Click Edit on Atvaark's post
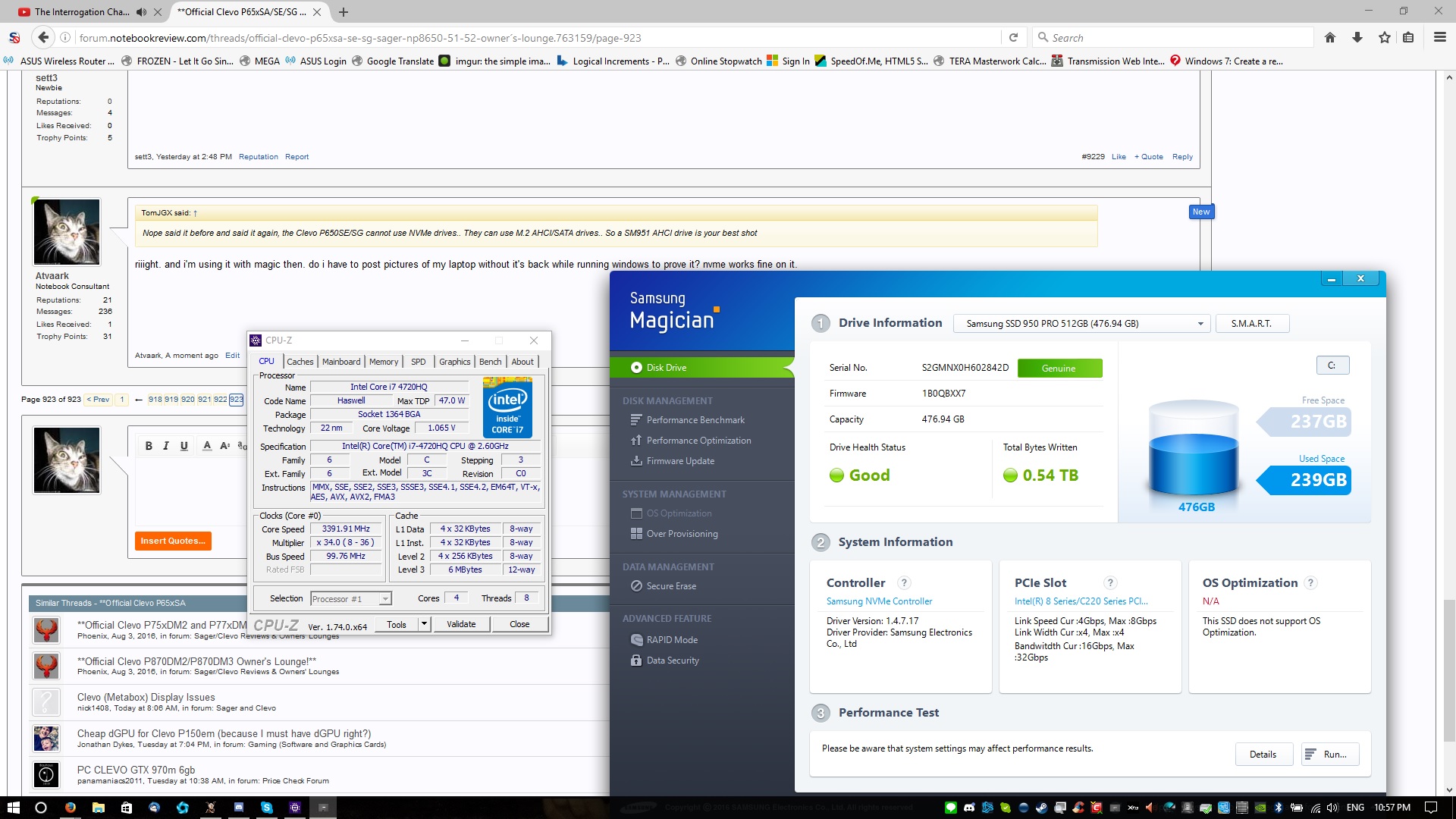The width and height of the screenshot is (1456, 819). point(232,355)
